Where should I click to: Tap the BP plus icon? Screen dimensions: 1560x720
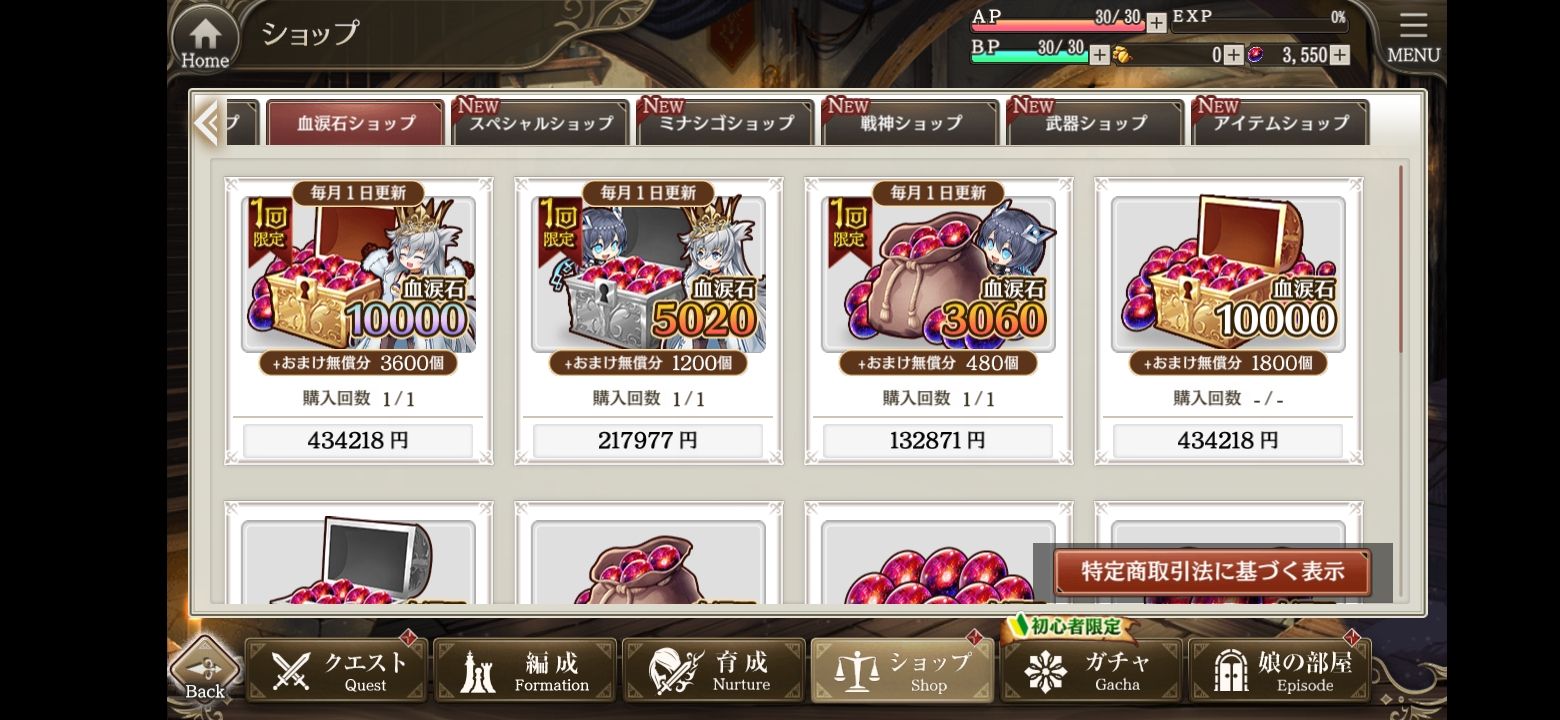tap(1099, 55)
